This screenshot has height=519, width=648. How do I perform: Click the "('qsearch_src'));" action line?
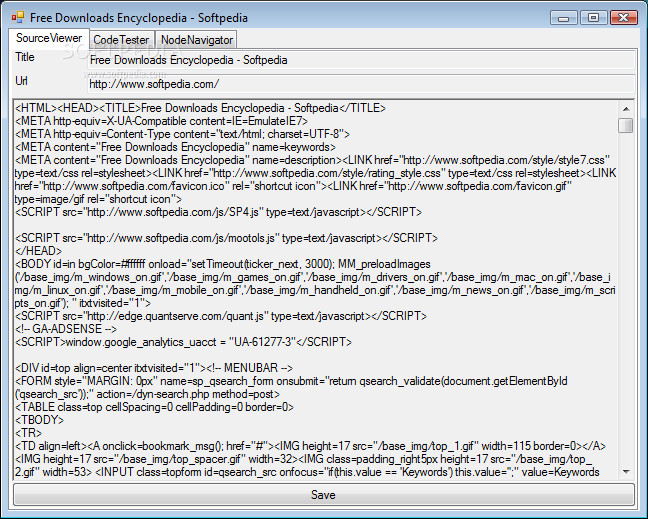point(147,394)
